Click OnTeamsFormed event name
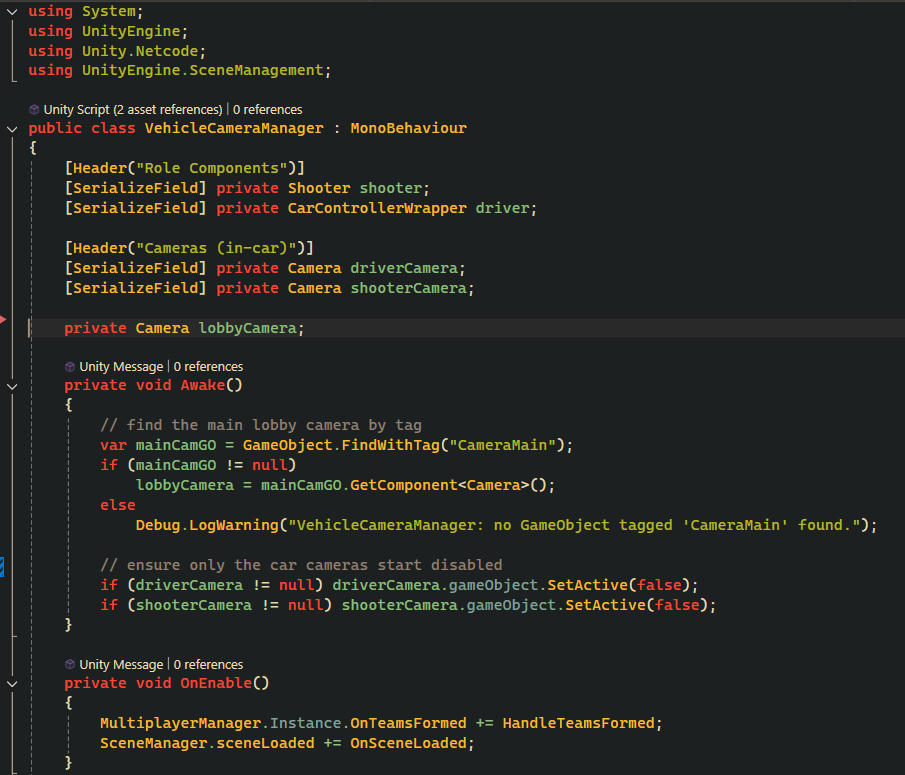905x775 pixels. [x=408, y=724]
